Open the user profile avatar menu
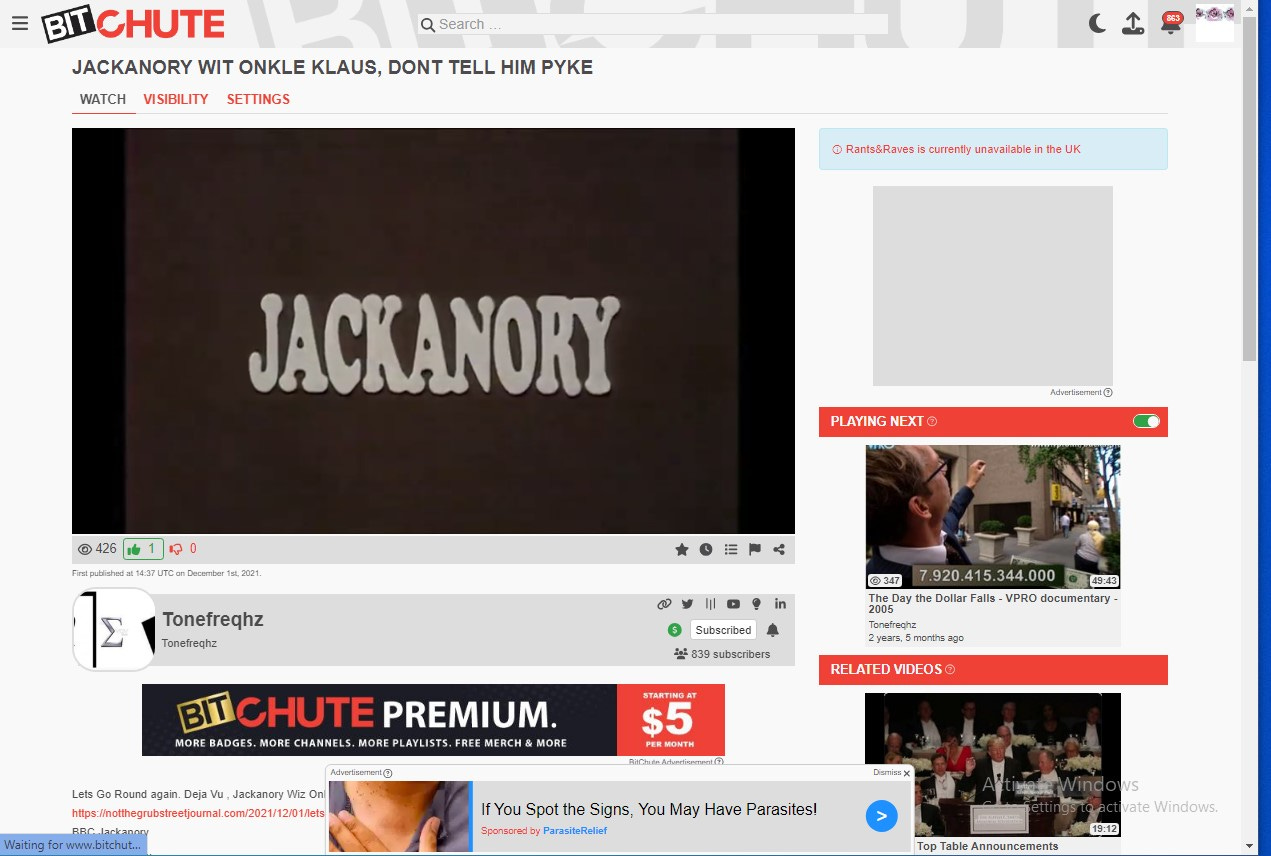The height and width of the screenshot is (856, 1271). pos(1215,23)
